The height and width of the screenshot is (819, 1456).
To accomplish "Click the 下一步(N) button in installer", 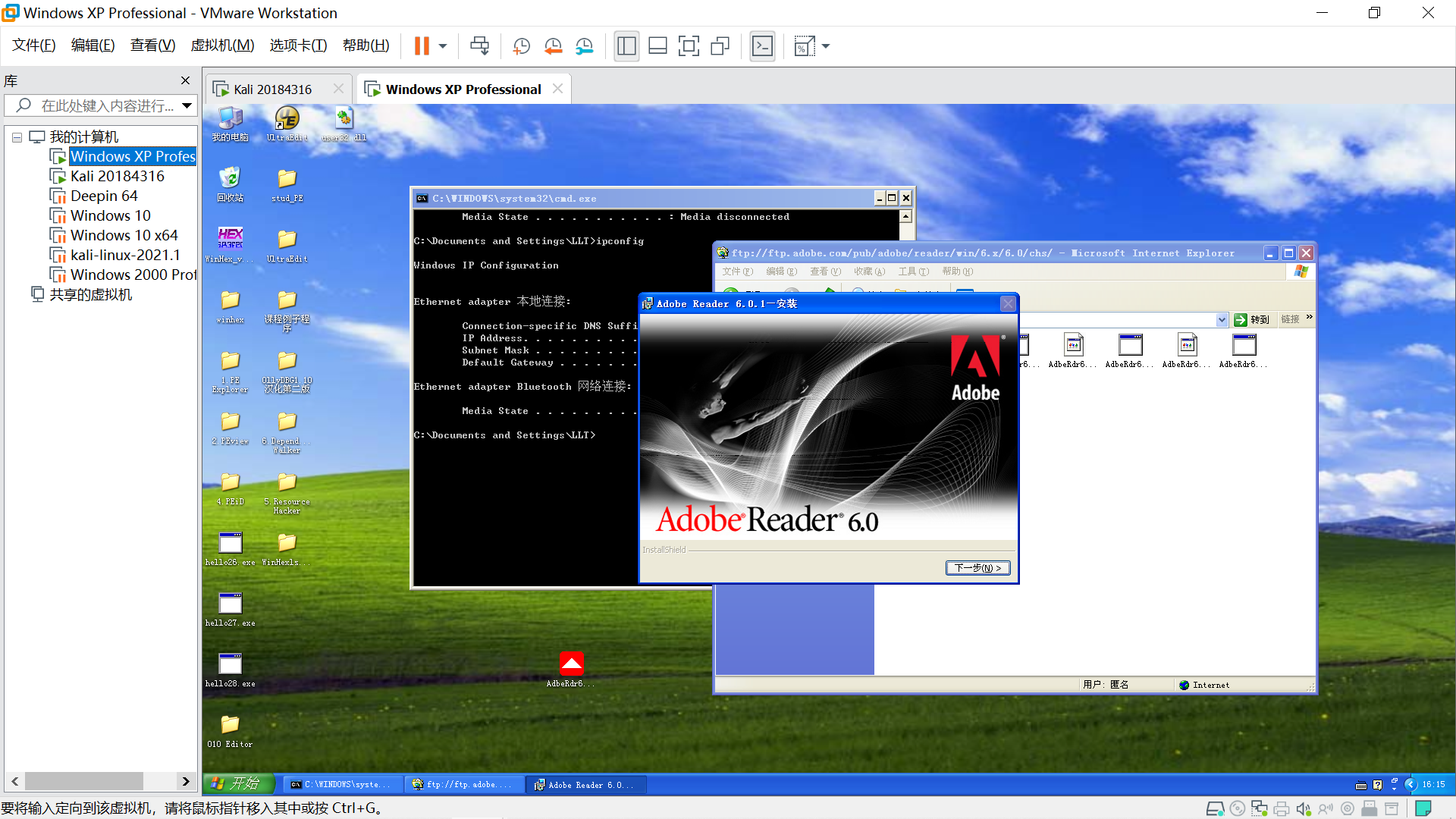I will 977,568.
